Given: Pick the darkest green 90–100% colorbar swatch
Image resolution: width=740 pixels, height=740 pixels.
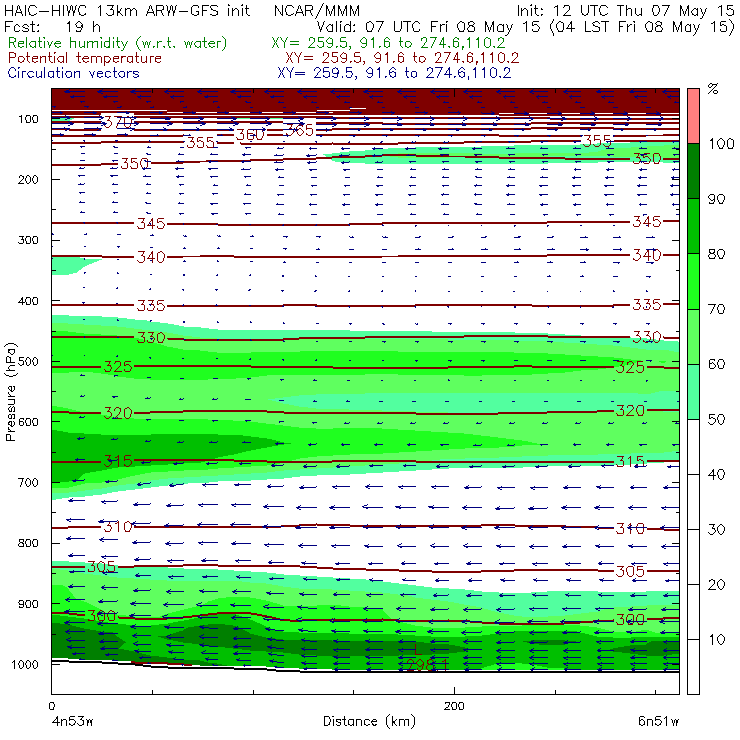Looking at the screenshot, I should click(x=693, y=171).
